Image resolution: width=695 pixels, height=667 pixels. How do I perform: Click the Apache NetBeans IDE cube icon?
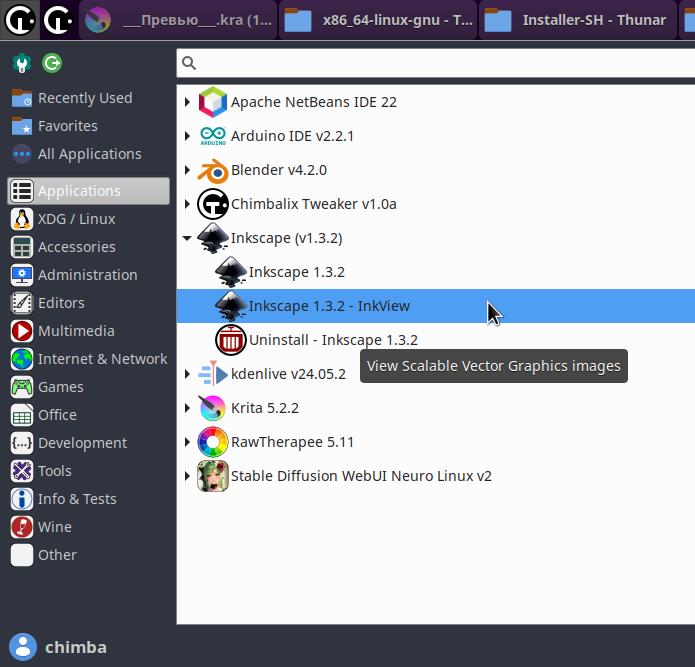(213, 102)
